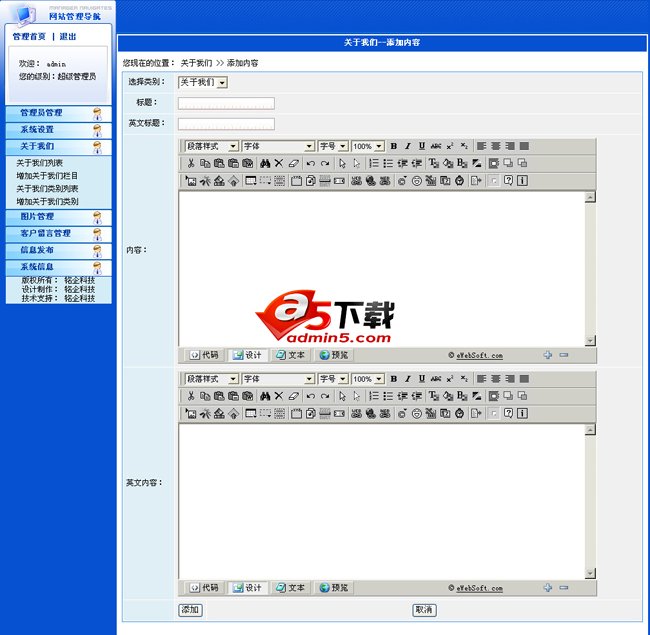Image resolution: width=650 pixels, height=635 pixels.
Task: Expand 信息发布 sidebar menu
Action: point(58,250)
